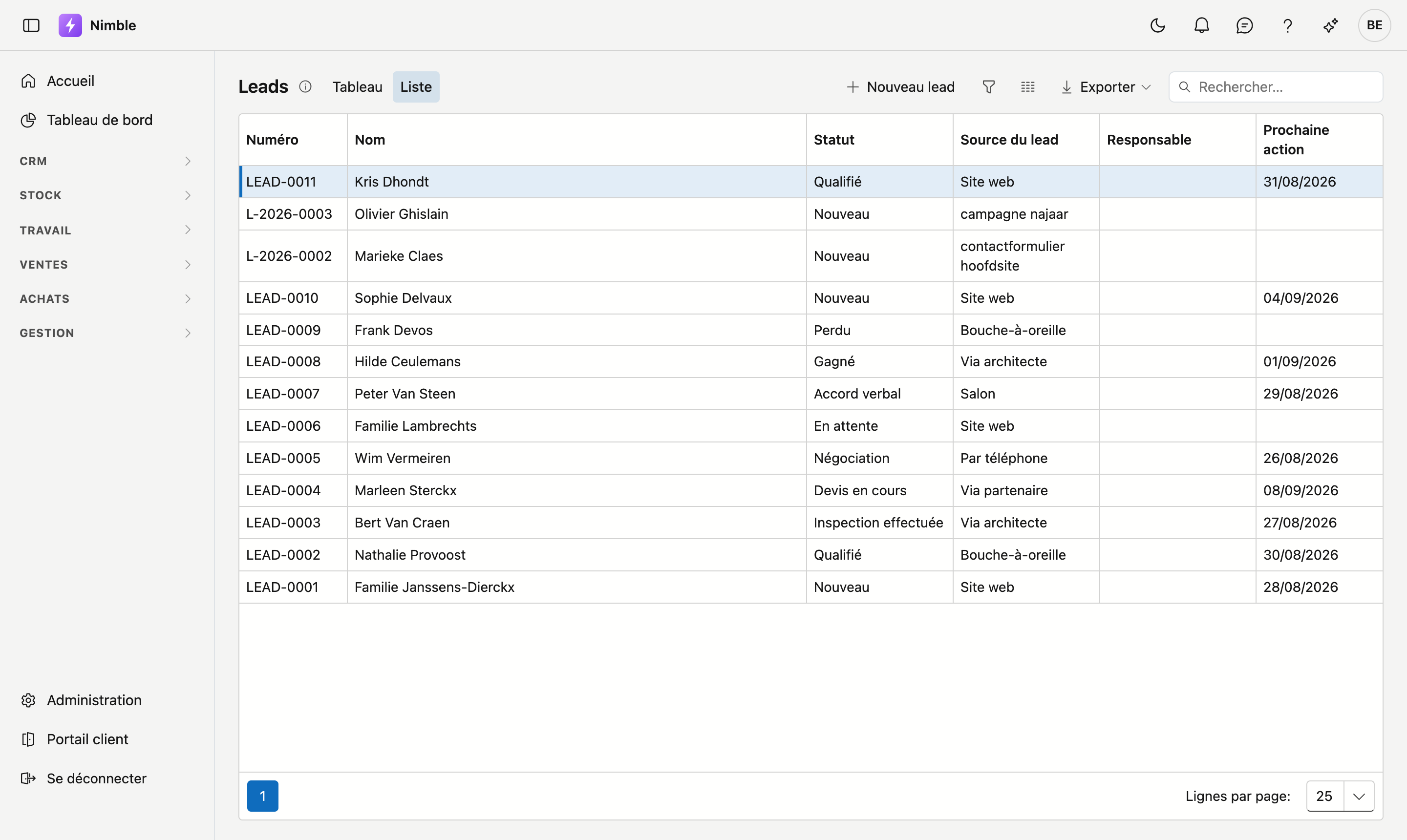Viewport: 1407px width, 840px height.
Task: Click the Administration gear icon
Action: [x=28, y=700]
